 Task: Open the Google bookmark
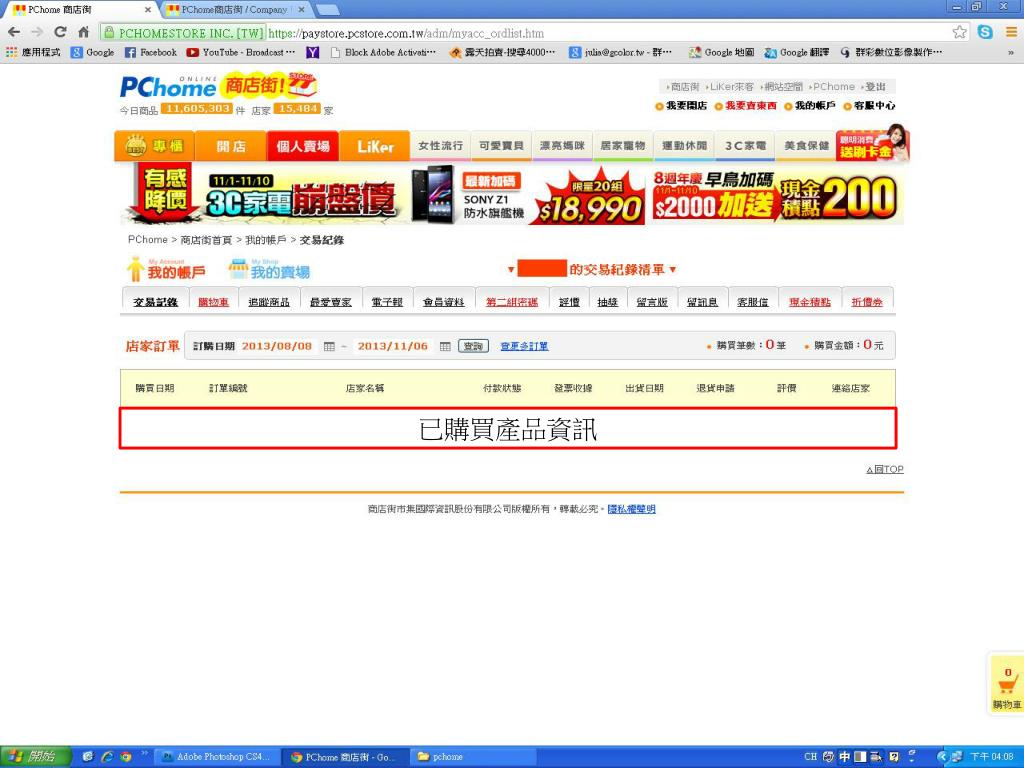pos(93,52)
